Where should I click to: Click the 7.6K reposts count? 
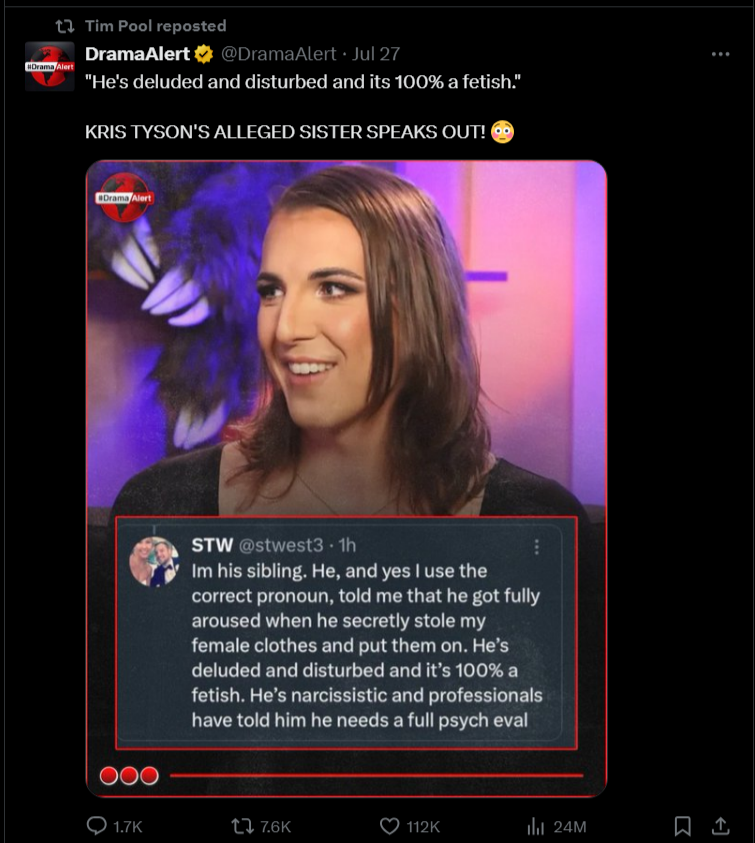(x=275, y=826)
